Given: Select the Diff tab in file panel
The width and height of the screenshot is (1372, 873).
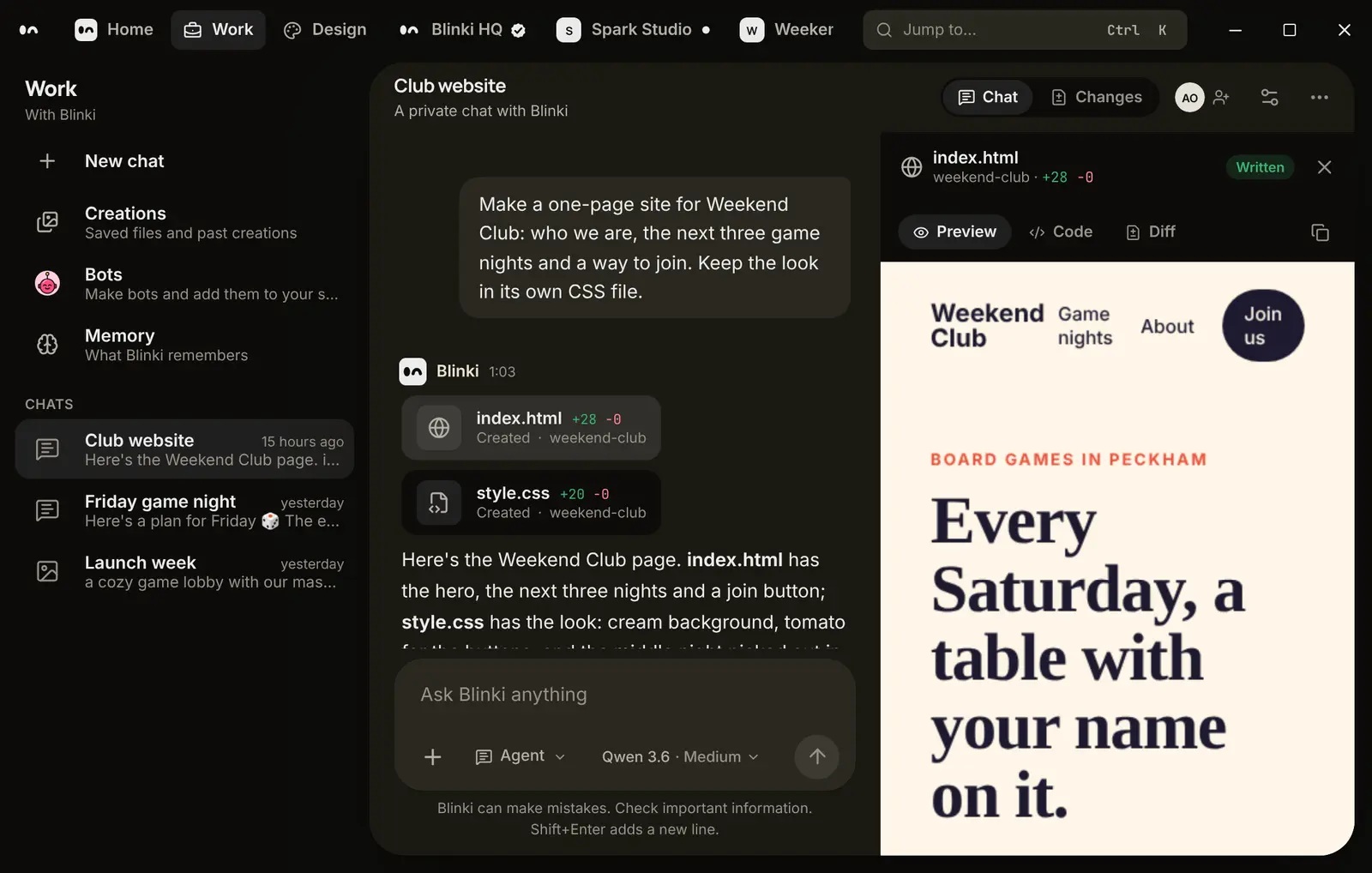Looking at the screenshot, I should click(1150, 232).
